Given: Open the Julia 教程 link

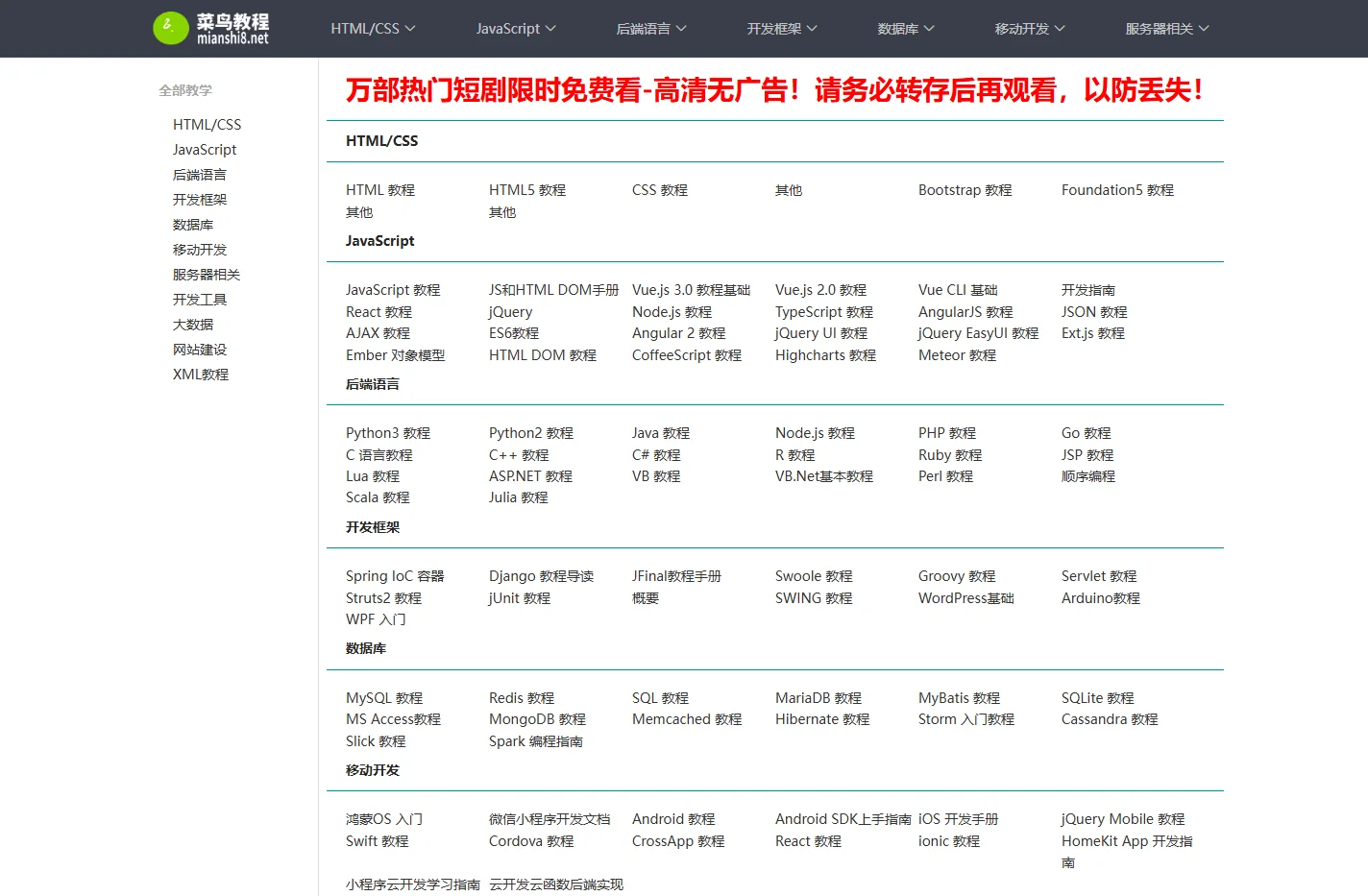Looking at the screenshot, I should point(519,497).
